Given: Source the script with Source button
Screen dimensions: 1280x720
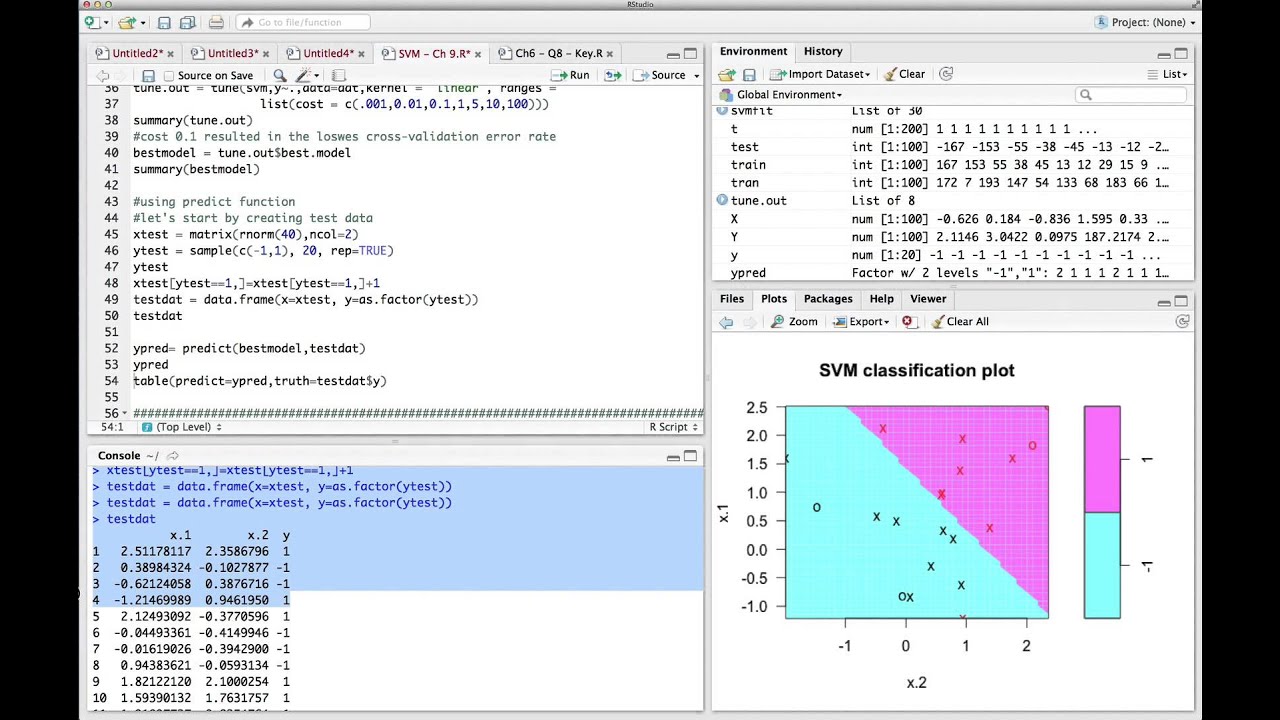Looking at the screenshot, I should (x=660, y=75).
